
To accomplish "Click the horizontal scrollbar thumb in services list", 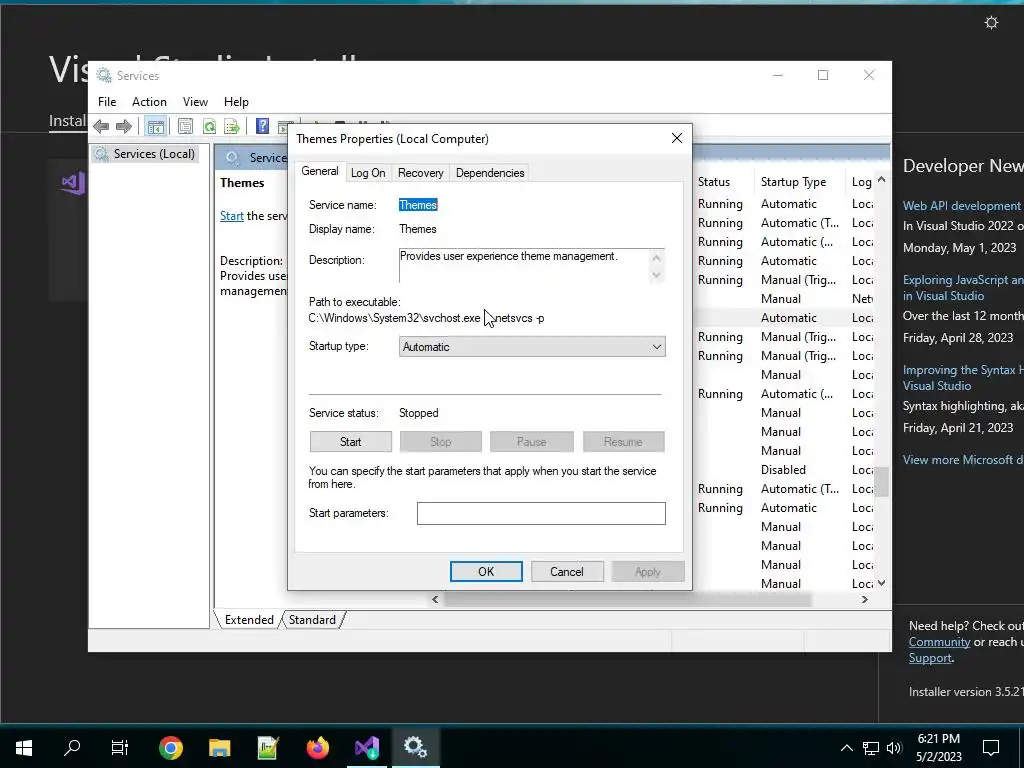I will [x=628, y=599].
